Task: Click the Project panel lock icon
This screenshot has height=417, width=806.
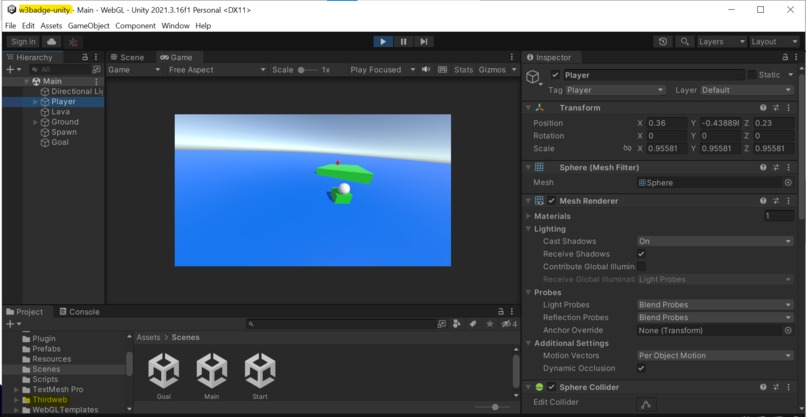Action: pos(501,312)
